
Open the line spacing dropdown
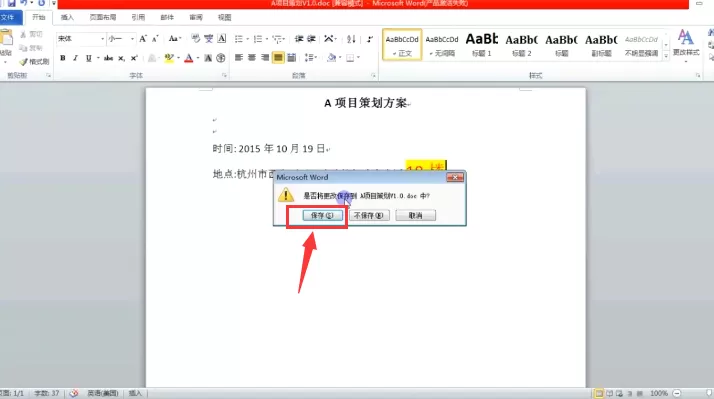pyautogui.click(x=311, y=58)
